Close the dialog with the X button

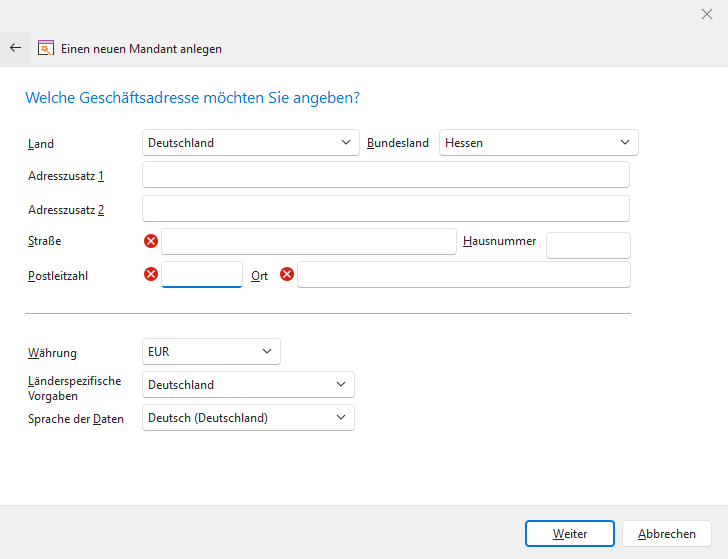tap(707, 13)
